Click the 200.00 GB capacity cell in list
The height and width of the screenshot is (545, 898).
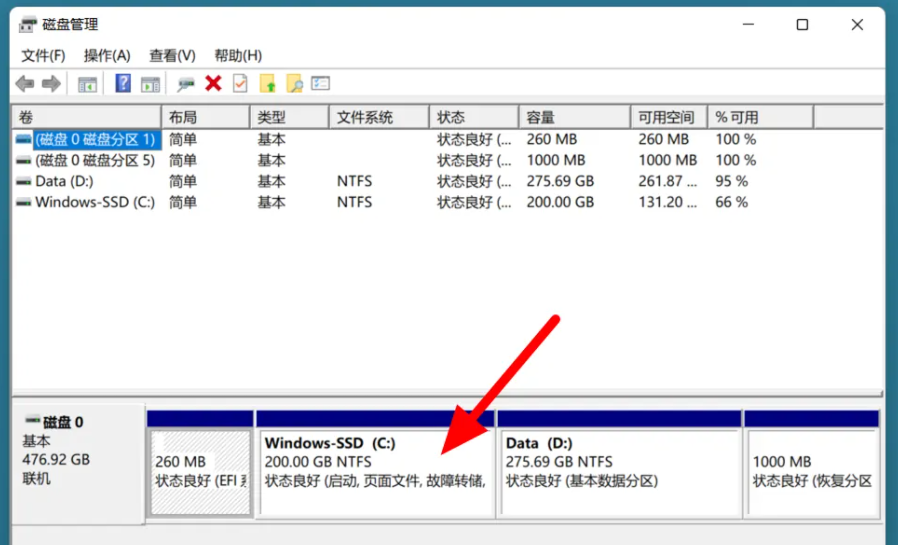pos(560,203)
